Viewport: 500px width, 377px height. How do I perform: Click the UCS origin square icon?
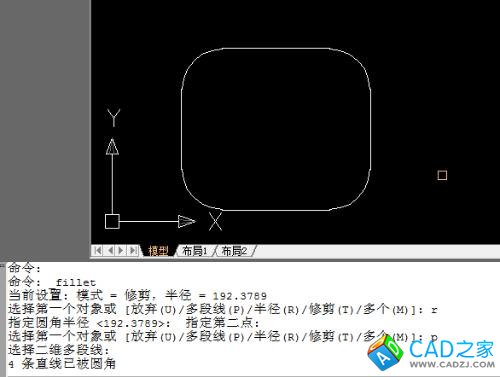click(112, 221)
